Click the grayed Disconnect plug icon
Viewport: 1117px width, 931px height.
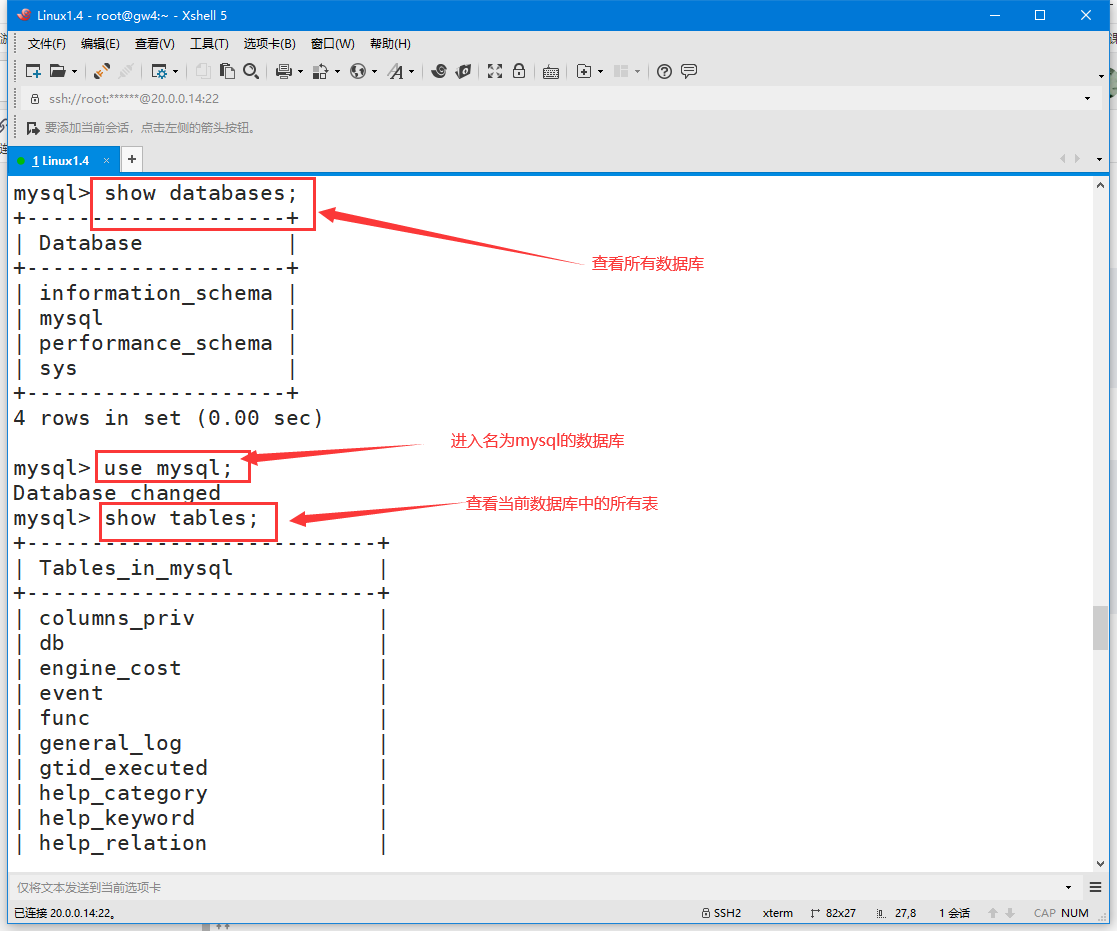(126, 71)
